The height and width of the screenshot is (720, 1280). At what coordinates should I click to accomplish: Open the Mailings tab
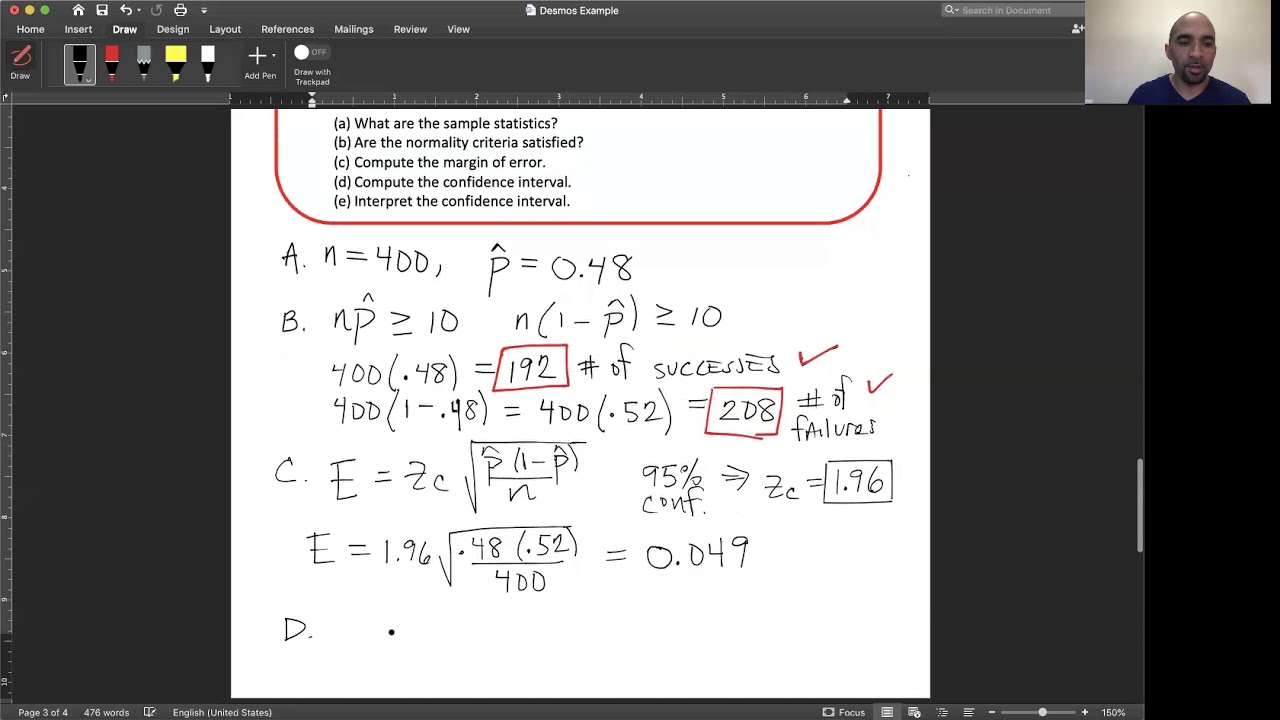(353, 29)
